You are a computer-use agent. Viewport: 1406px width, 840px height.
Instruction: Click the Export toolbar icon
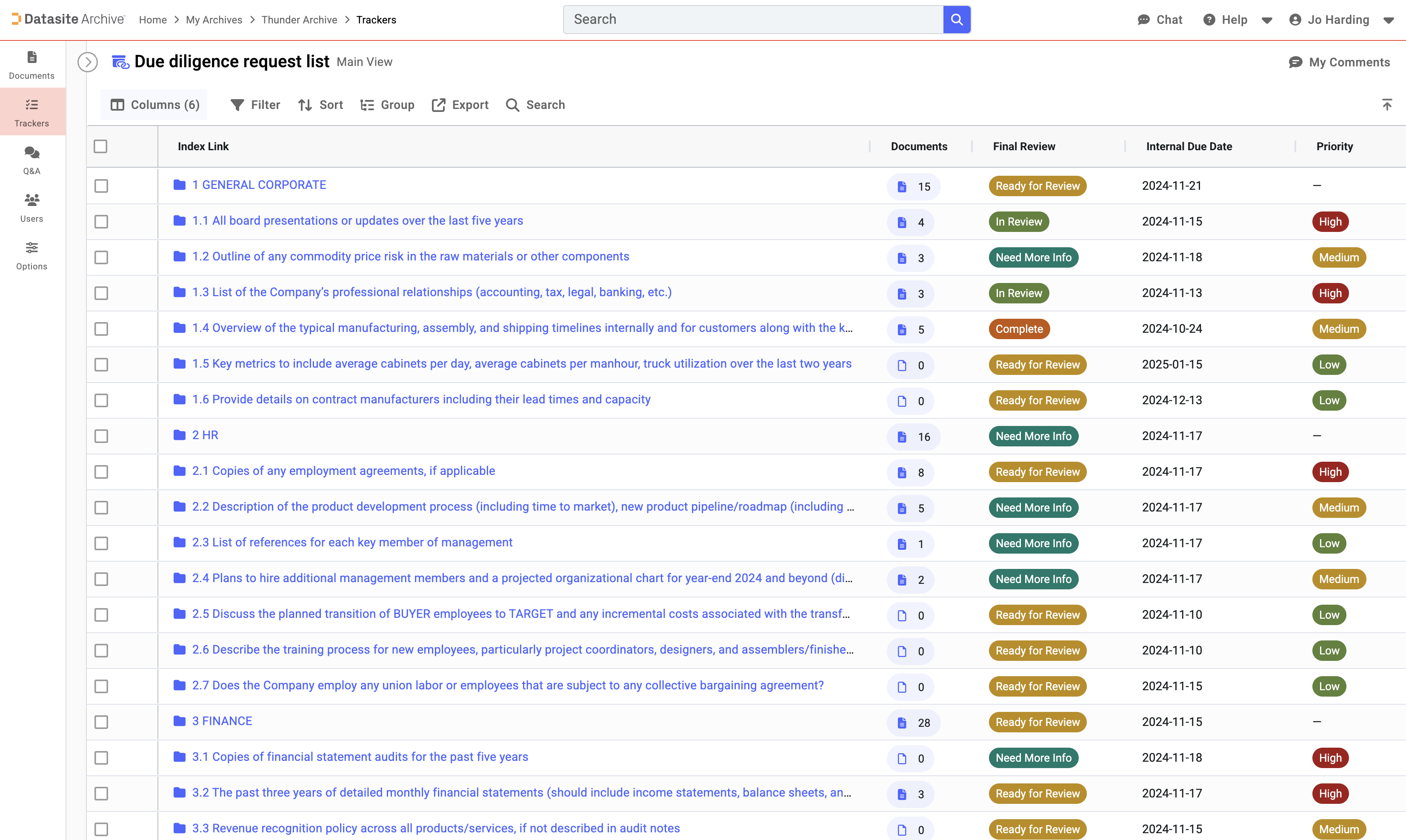point(439,105)
